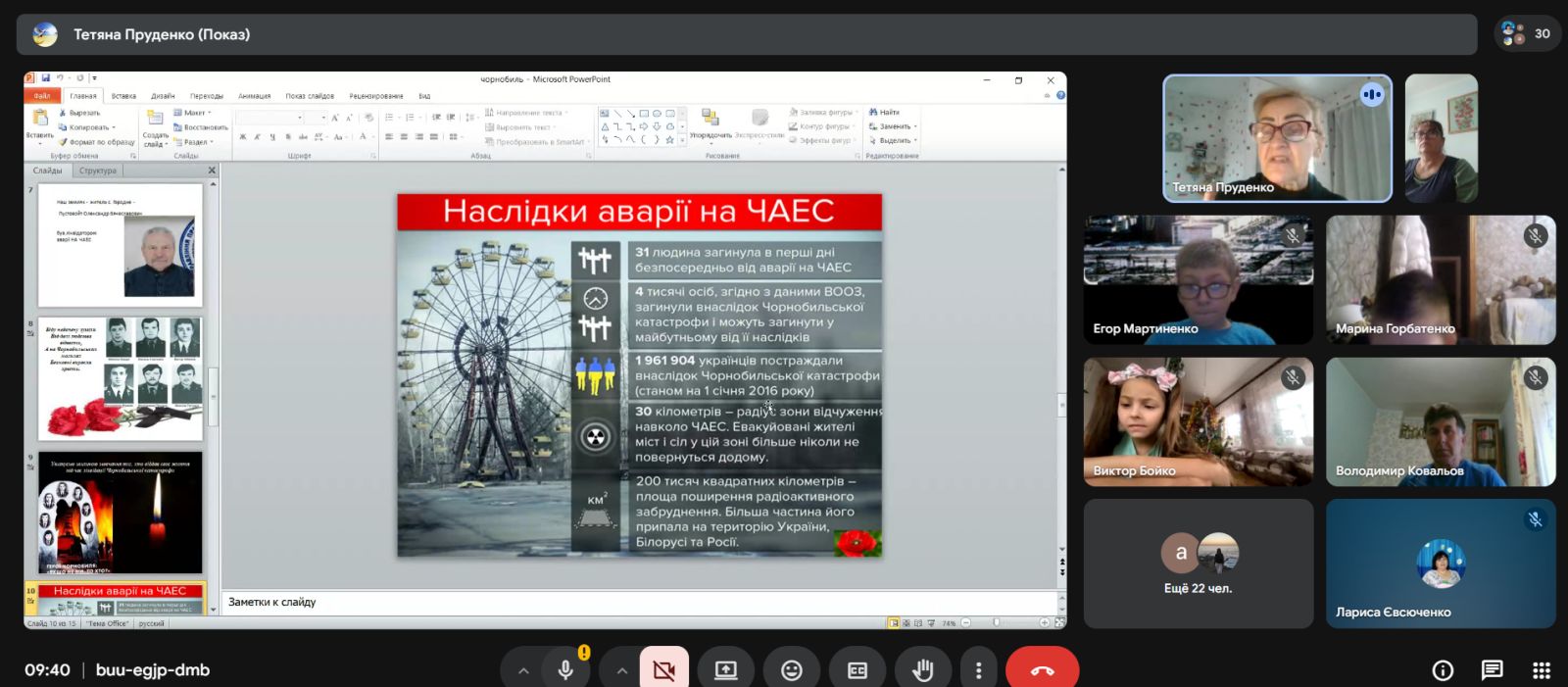Open the Дизайн ribbon tab
1568x687 pixels.
163,96
